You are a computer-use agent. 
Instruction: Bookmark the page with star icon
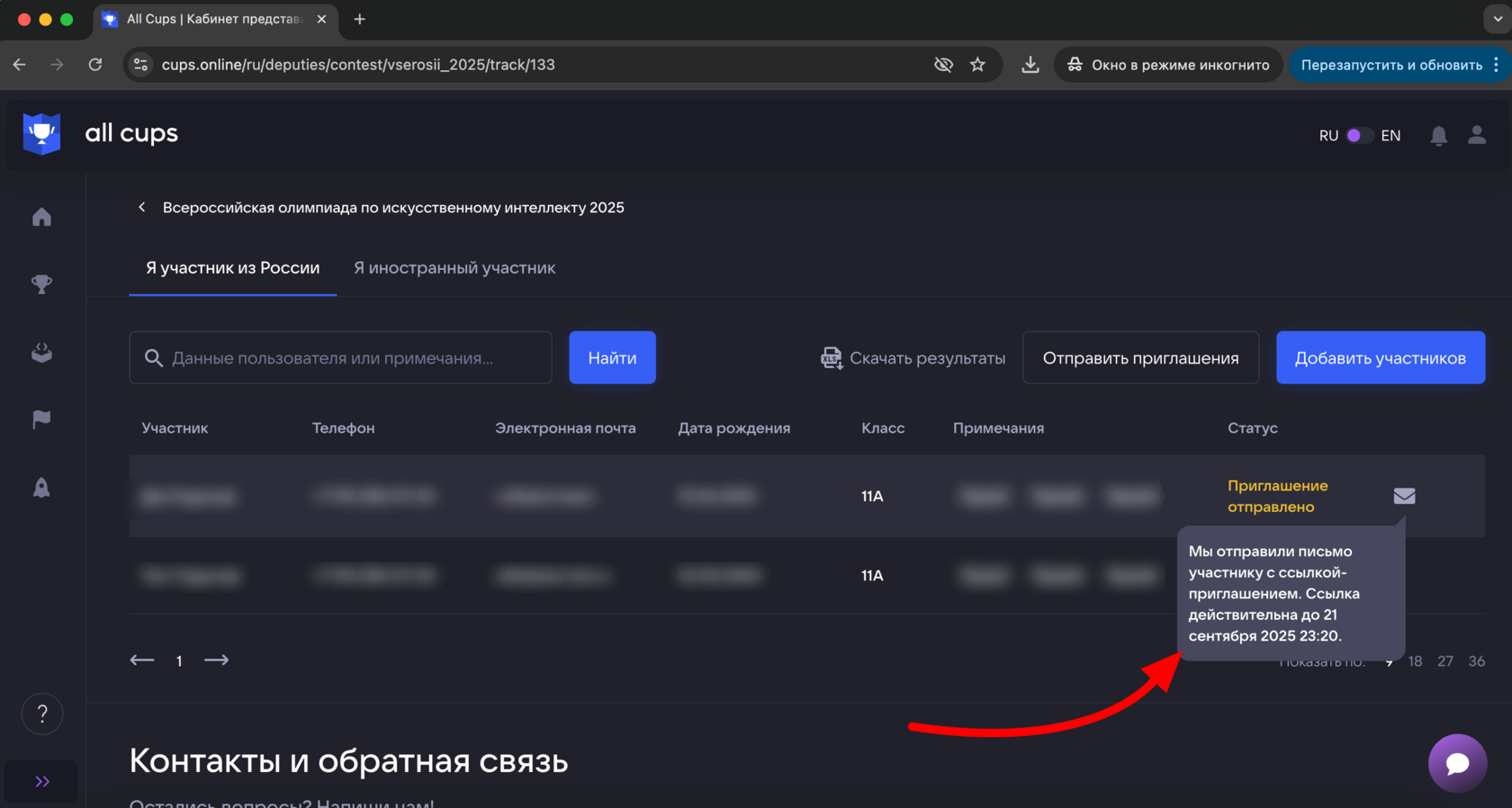pyautogui.click(x=977, y=65)
